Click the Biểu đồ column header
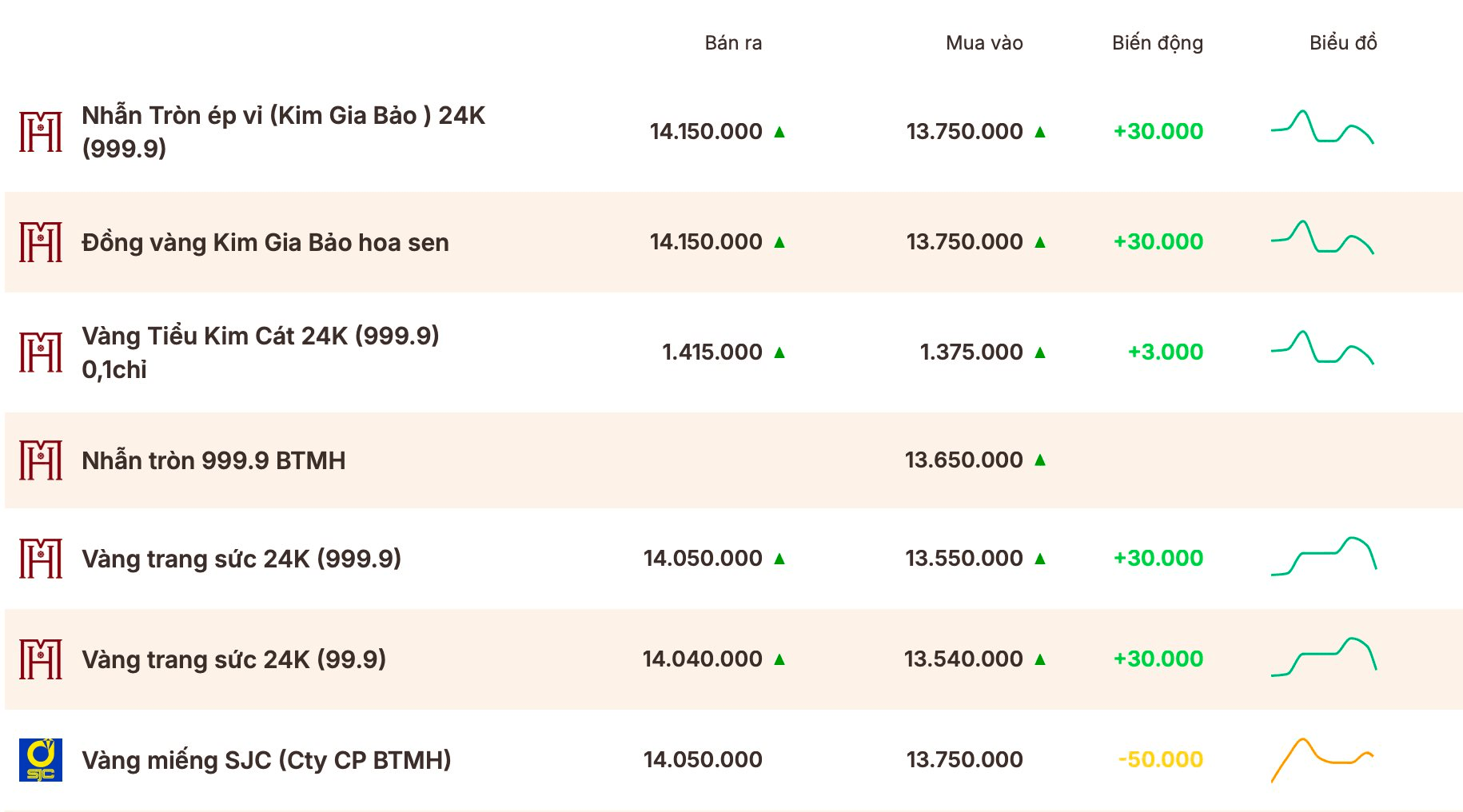 click(x=1343, y=43)
